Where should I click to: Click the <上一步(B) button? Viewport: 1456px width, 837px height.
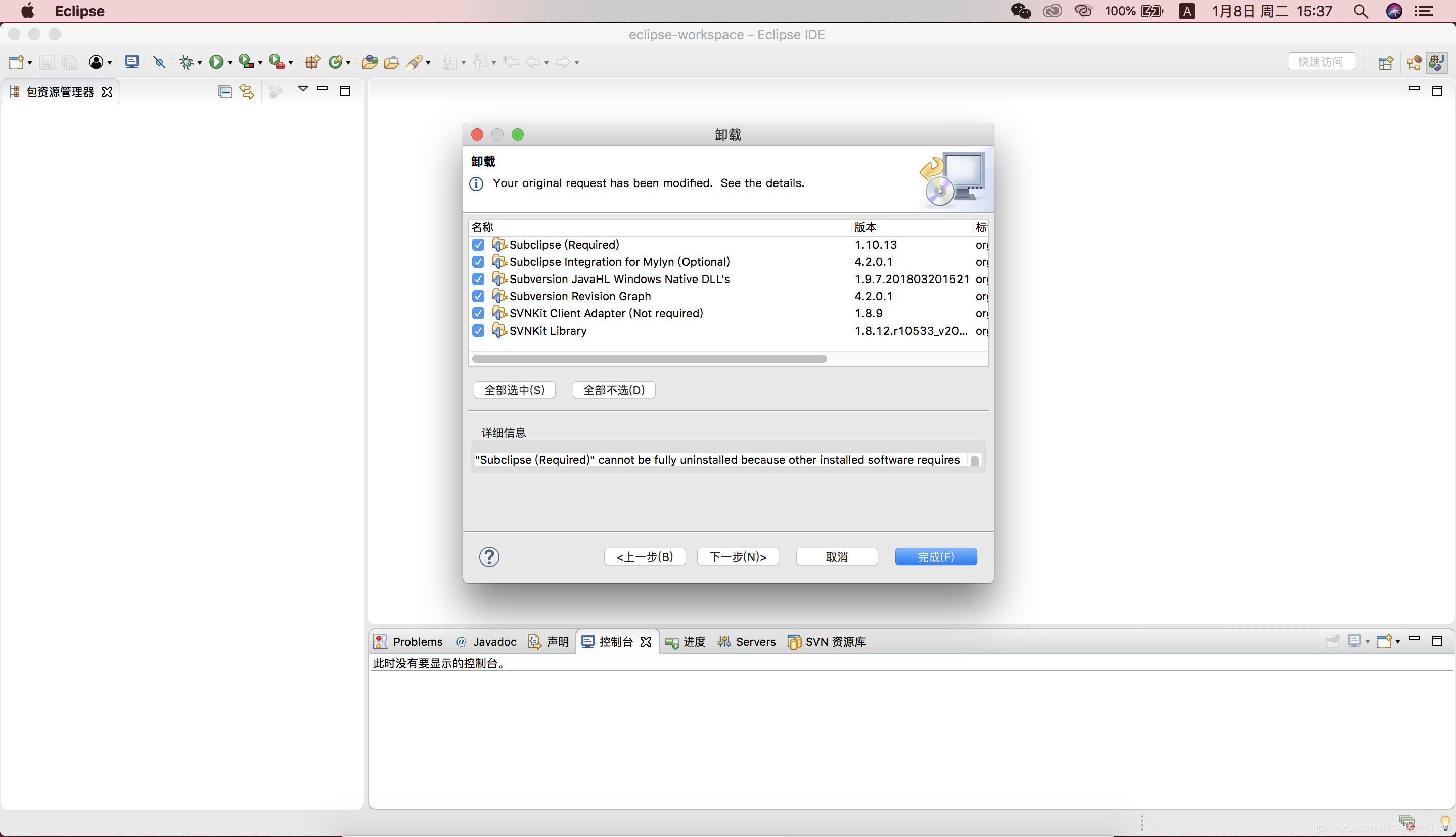(x=645, y=556)
